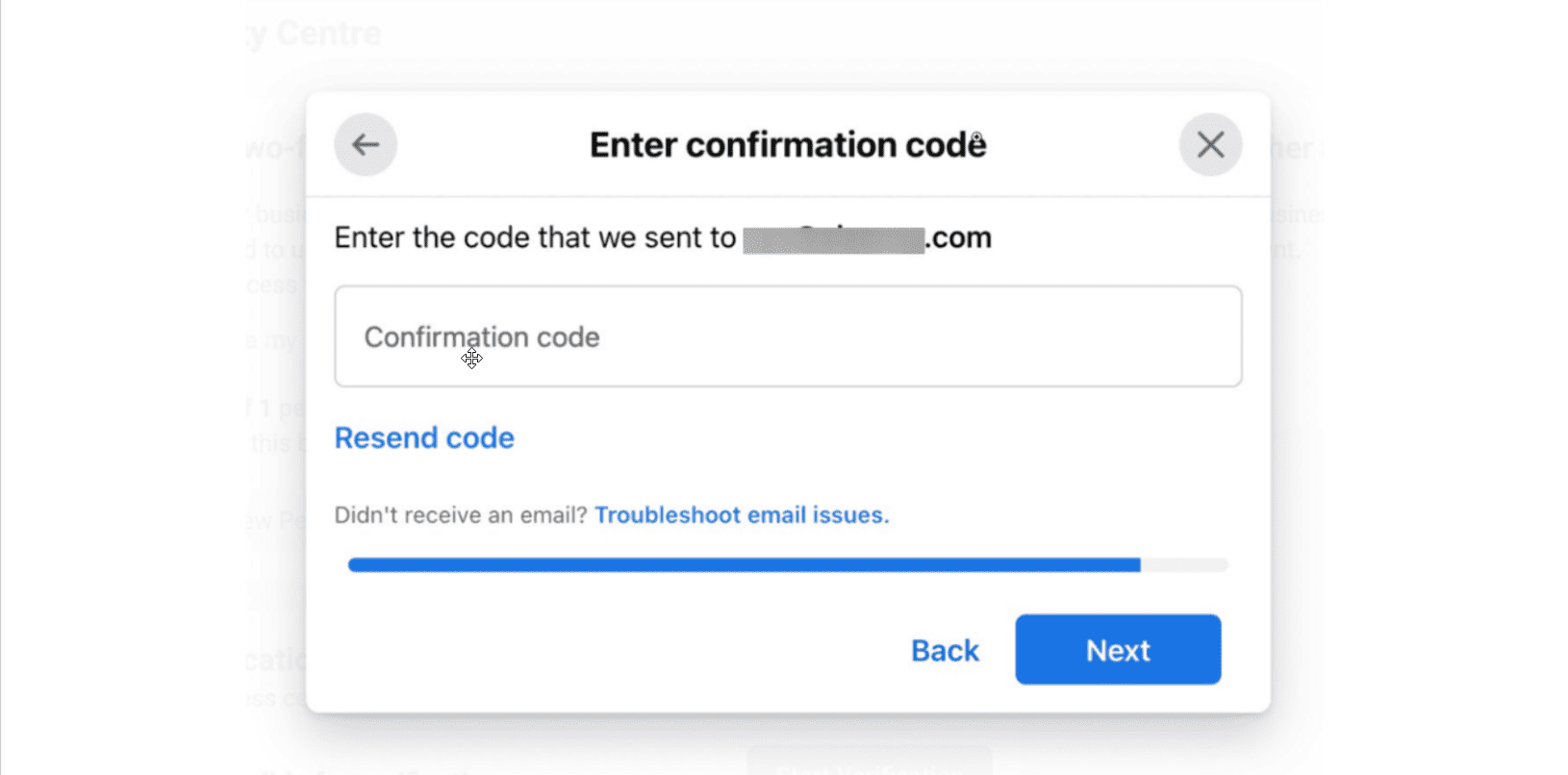This screenshot has width=1568, height=775.
Task: Click the back arrow icon in dialog header
Action: pos(366,145)
